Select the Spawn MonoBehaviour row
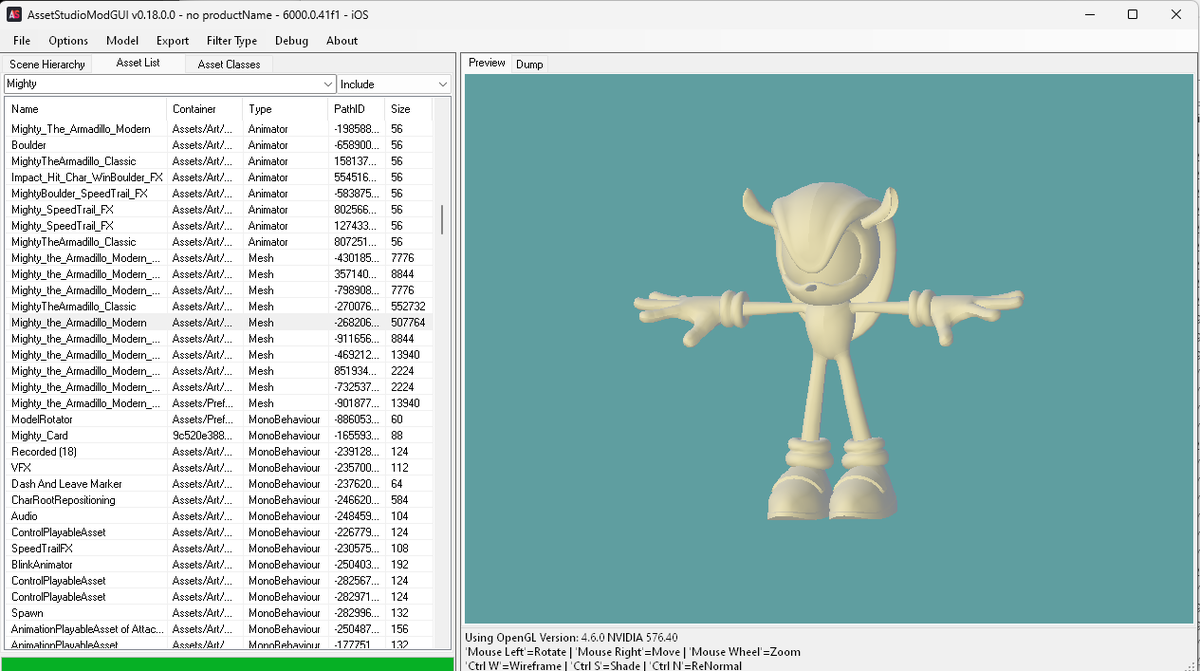The image size is (1200, 671). 219,612
